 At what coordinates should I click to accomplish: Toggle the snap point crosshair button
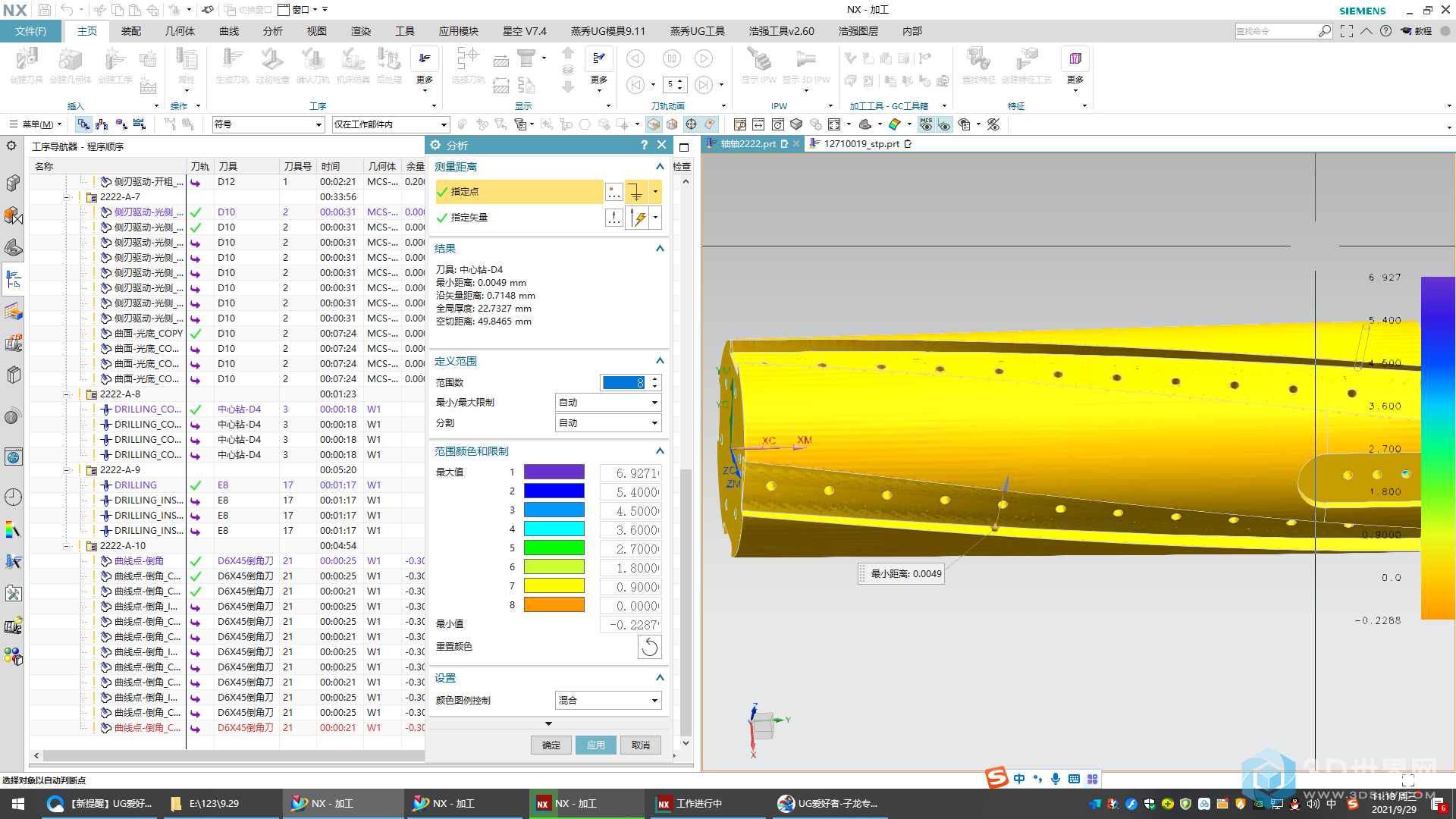coord(692,124)
